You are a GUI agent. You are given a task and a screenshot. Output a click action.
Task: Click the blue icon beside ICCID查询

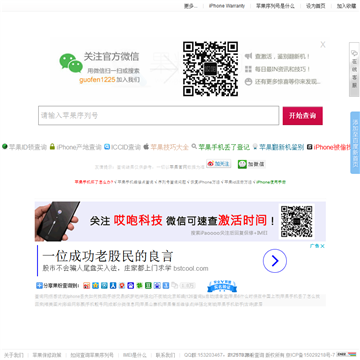pos(107,146)
